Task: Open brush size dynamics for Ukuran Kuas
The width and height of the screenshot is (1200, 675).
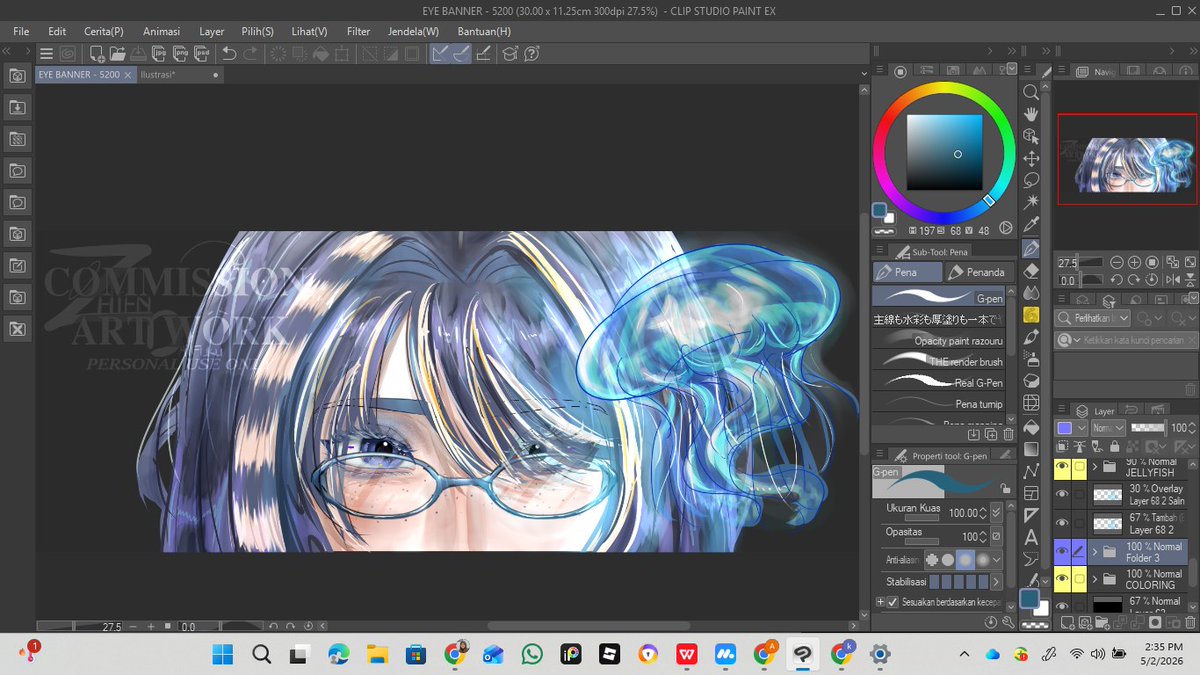Action: click(996, 513)
